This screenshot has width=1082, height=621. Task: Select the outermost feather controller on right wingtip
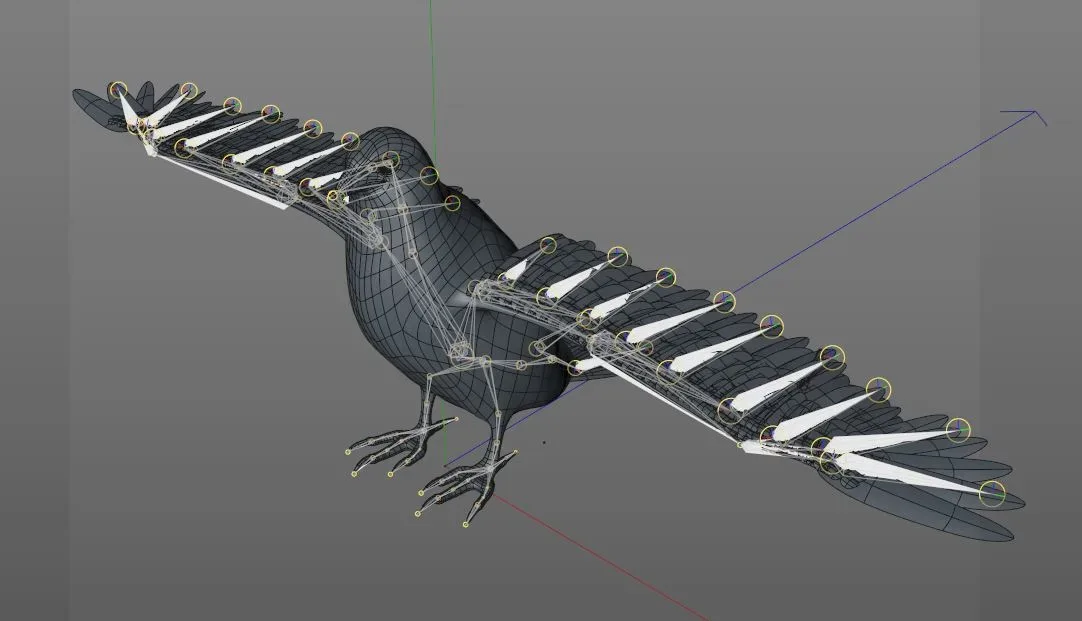click(x=994, y=491)
